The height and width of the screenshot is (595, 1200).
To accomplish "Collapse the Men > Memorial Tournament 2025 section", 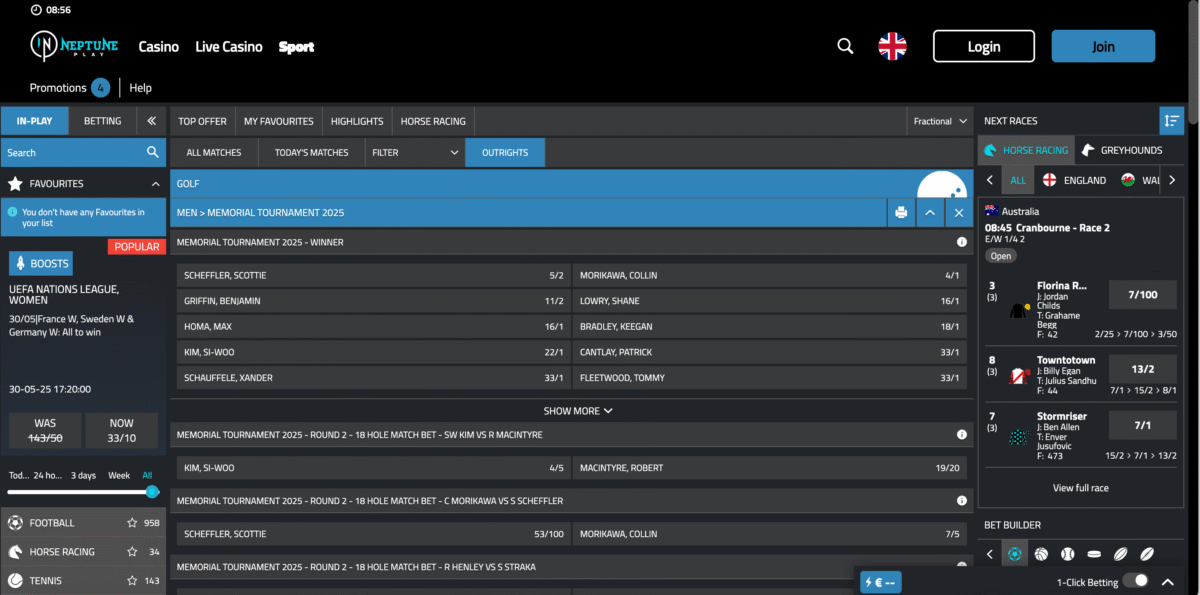I will coord(929,212).
